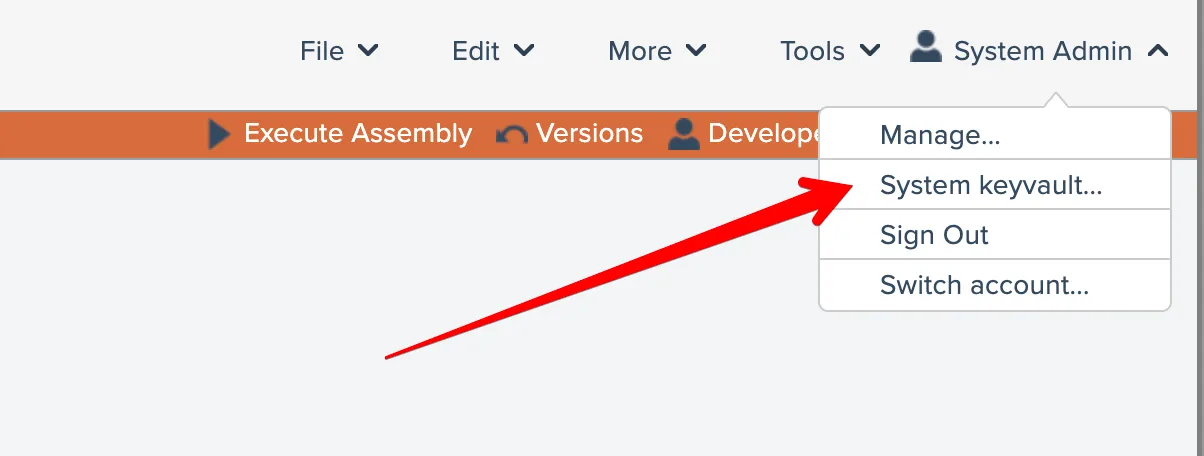Expand the More menu chevron

tap(697, 50)
